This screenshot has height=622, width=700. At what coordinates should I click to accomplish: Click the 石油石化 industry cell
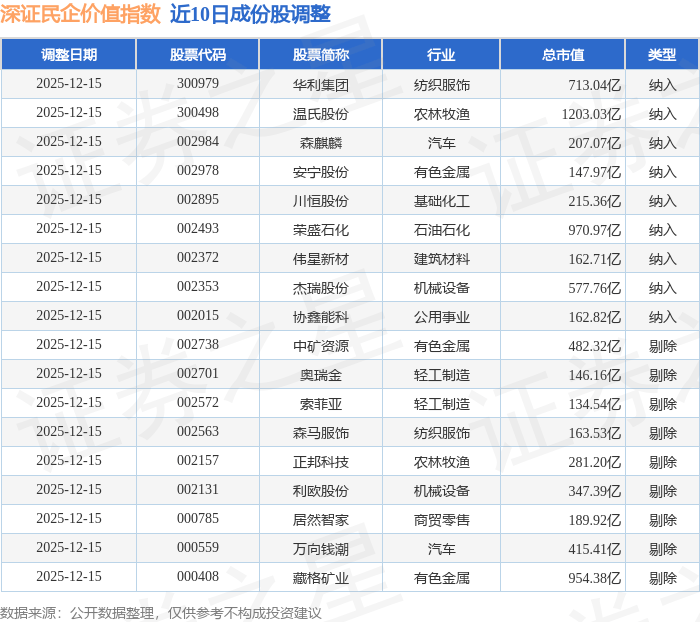441,229
